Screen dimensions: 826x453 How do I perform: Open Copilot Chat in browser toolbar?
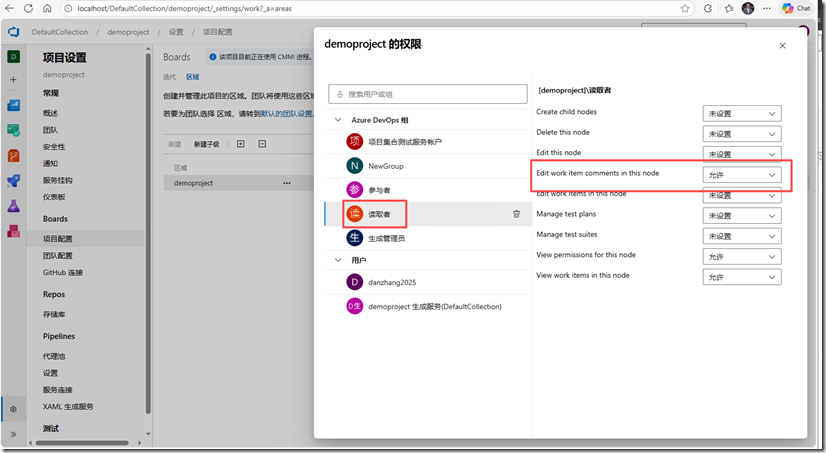[796, 8]
